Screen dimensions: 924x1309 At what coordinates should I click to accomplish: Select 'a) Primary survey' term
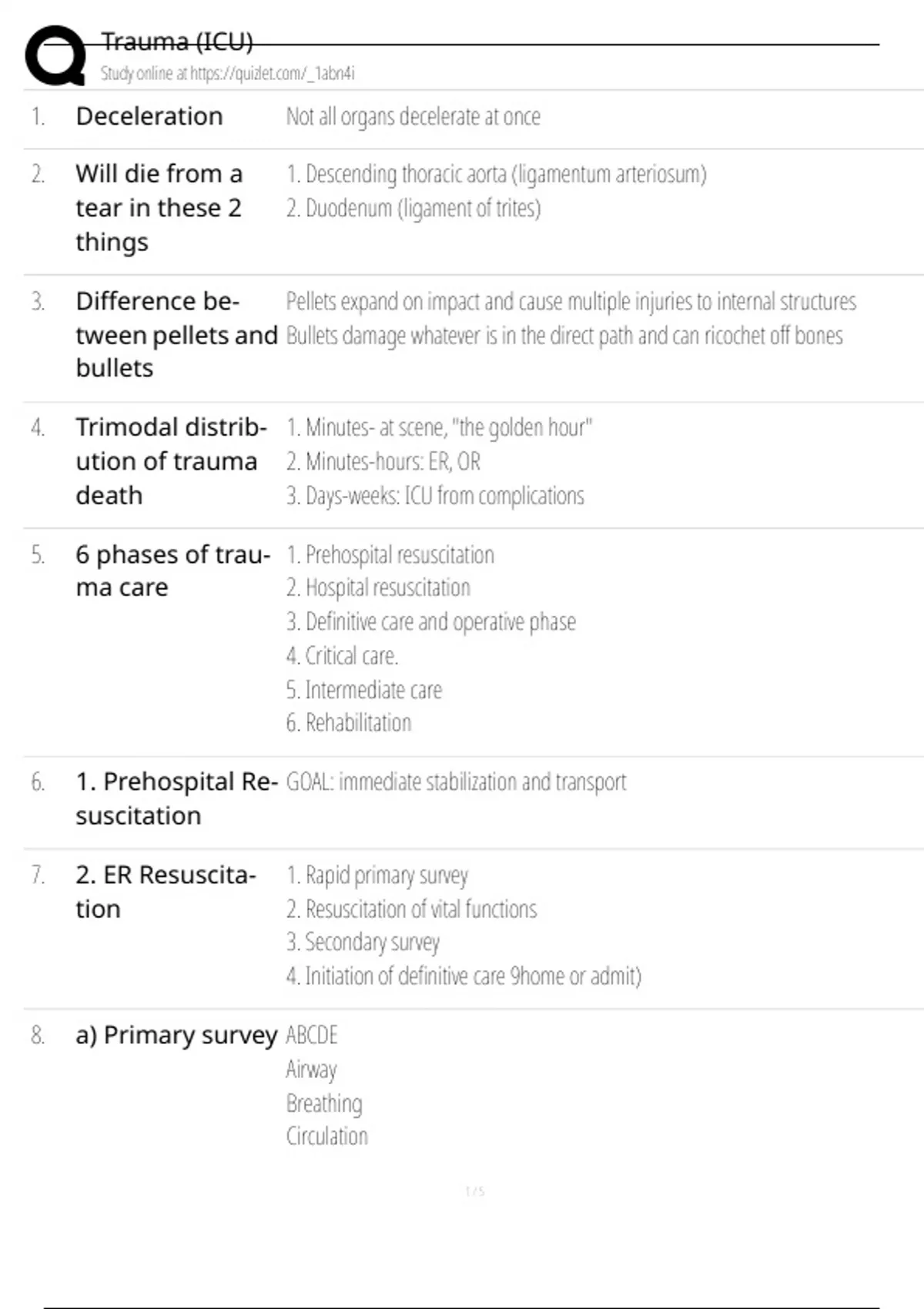pyautogui.click(x=176, y=1035)
